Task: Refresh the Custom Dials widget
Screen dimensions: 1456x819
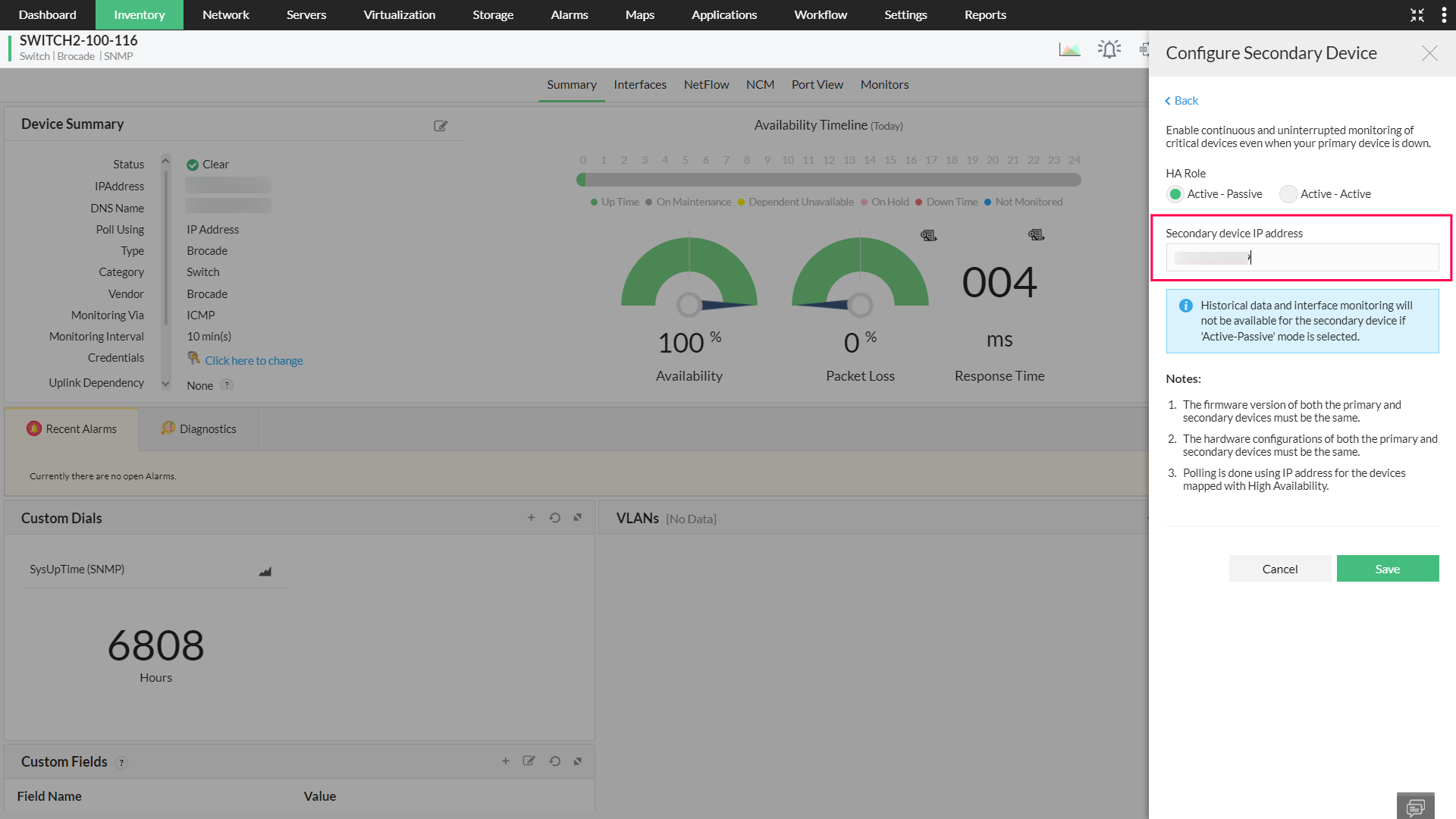Action: [554, 518]
